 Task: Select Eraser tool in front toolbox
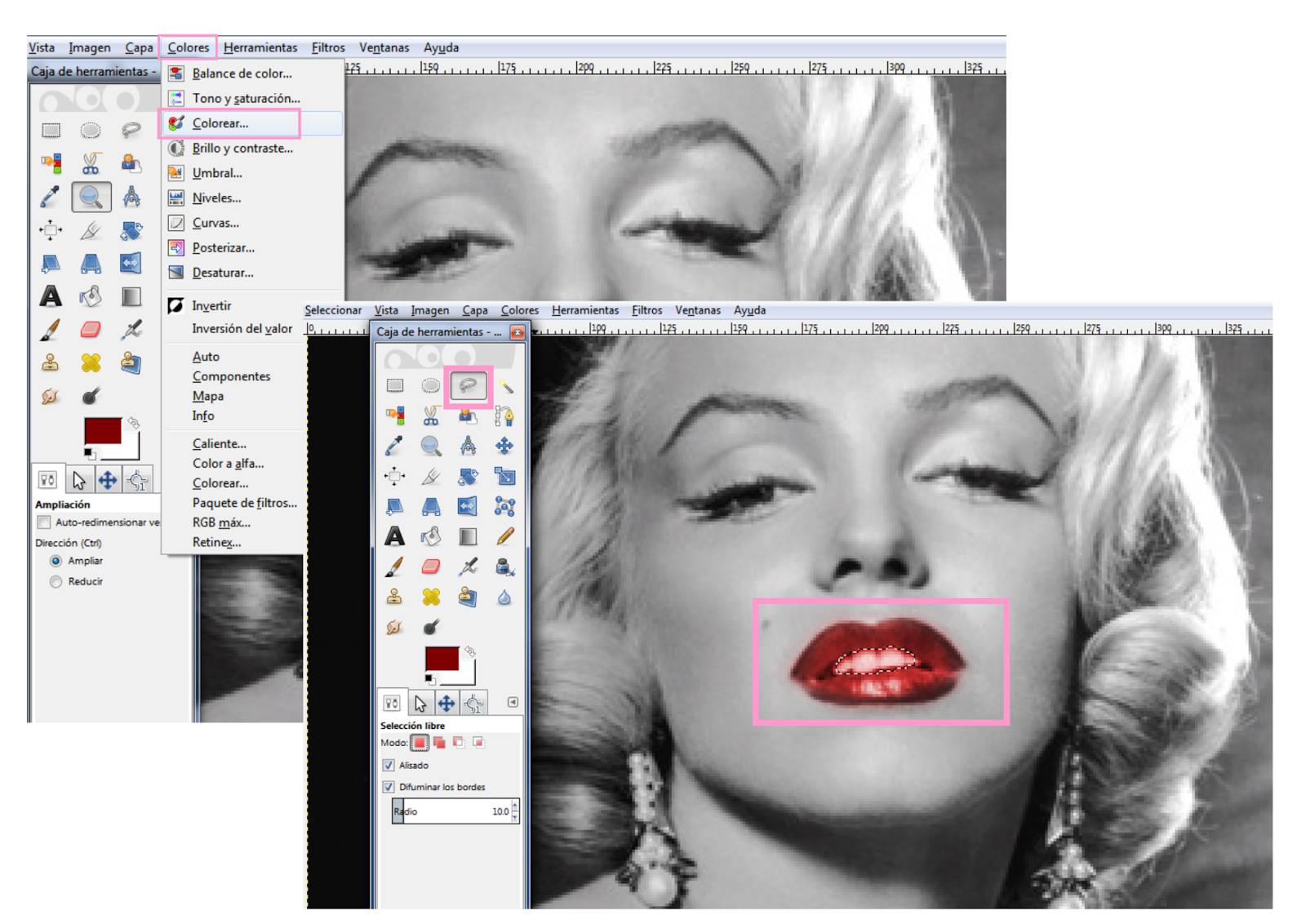click(x=431, y=566)
